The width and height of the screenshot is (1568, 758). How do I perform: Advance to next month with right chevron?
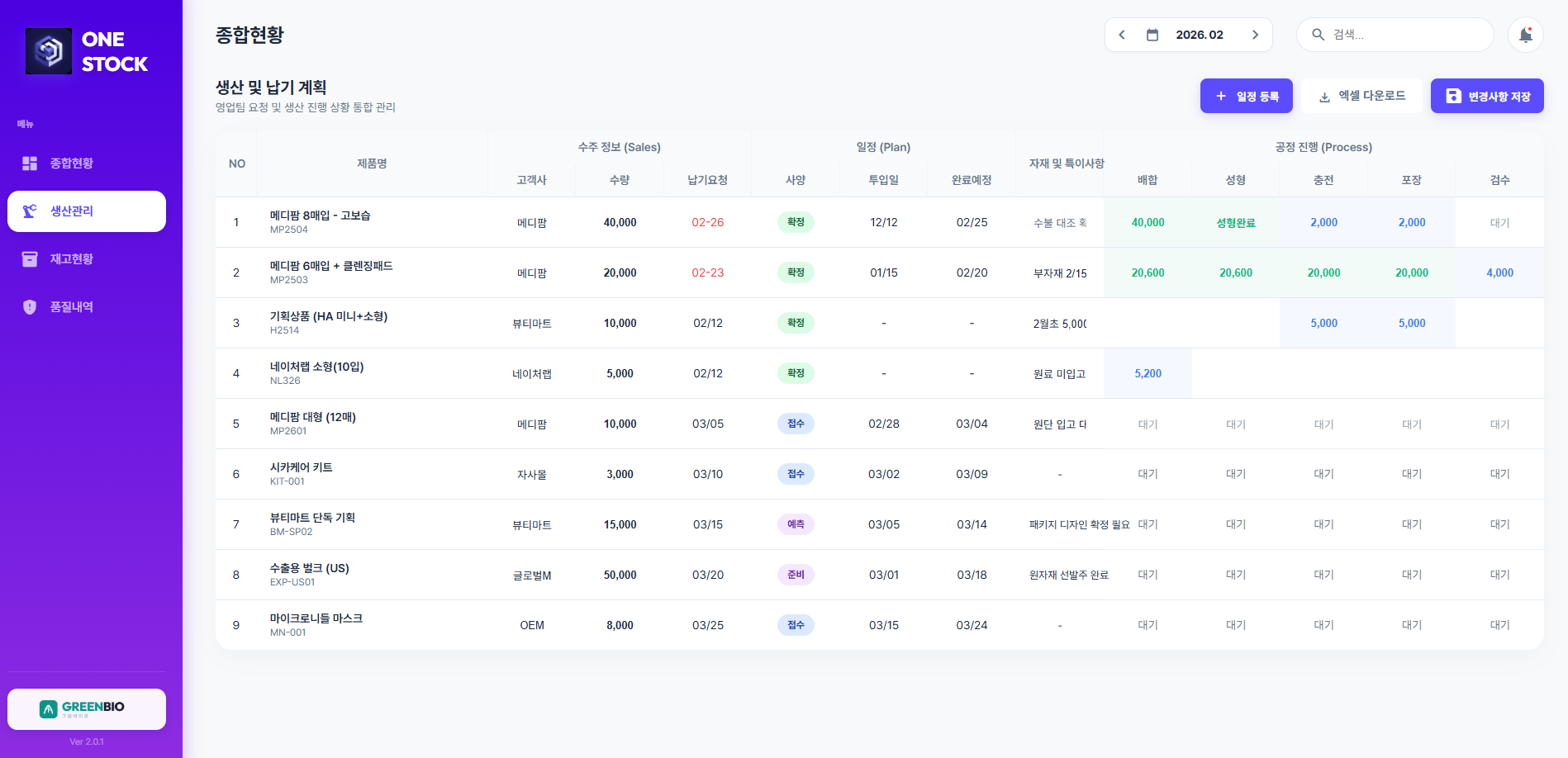tap(1255, 35)
